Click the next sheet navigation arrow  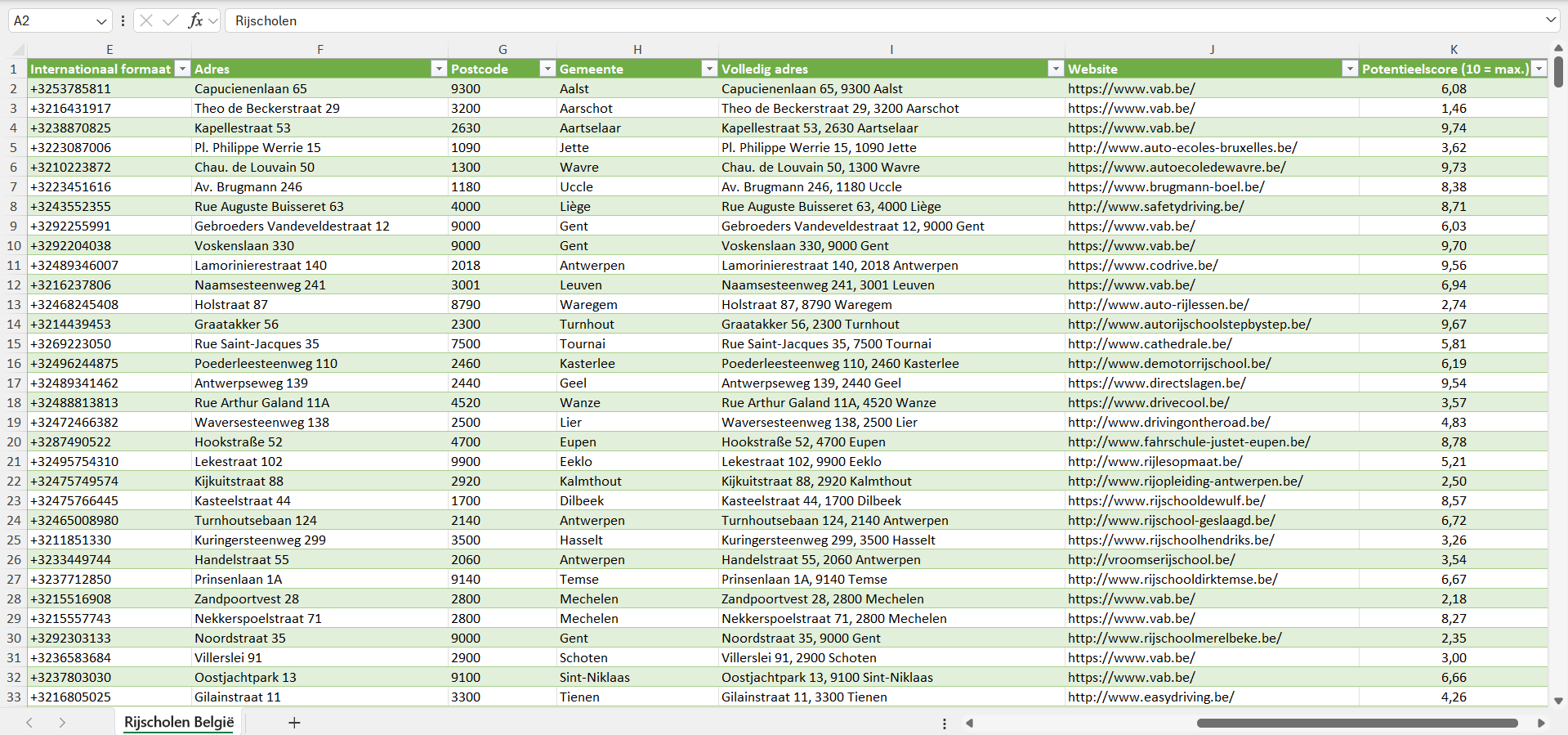click(62, 723)
